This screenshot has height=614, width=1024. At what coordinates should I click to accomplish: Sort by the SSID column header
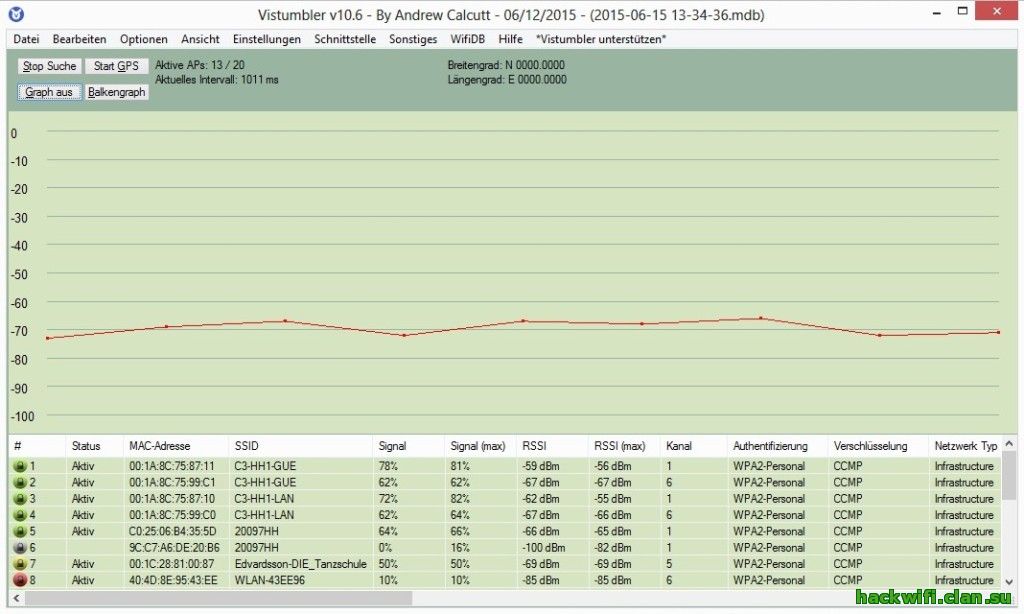coord(300,446)
